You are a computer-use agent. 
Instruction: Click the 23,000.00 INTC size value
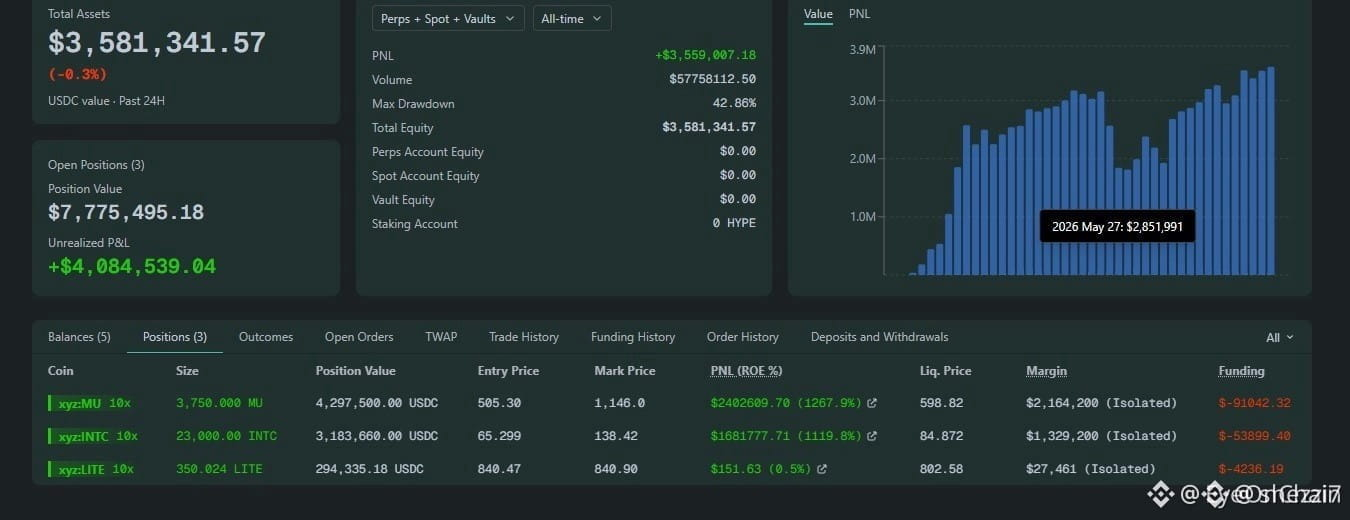226,436
